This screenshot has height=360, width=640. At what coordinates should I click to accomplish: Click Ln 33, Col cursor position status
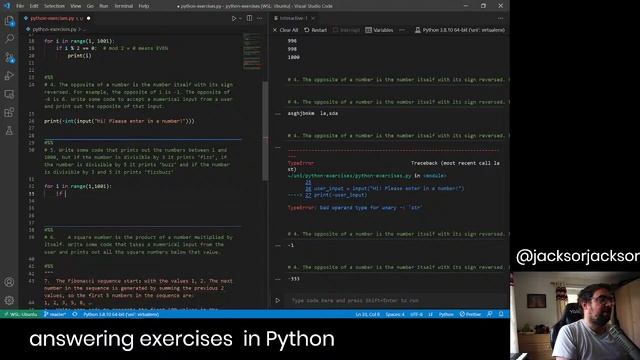click(367, 314)
